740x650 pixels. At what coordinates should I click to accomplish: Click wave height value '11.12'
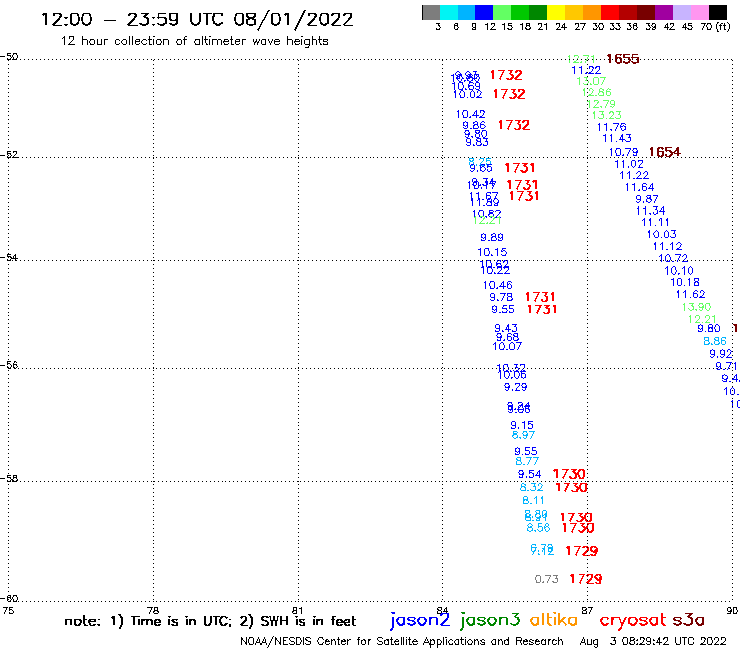coord(667,246)
